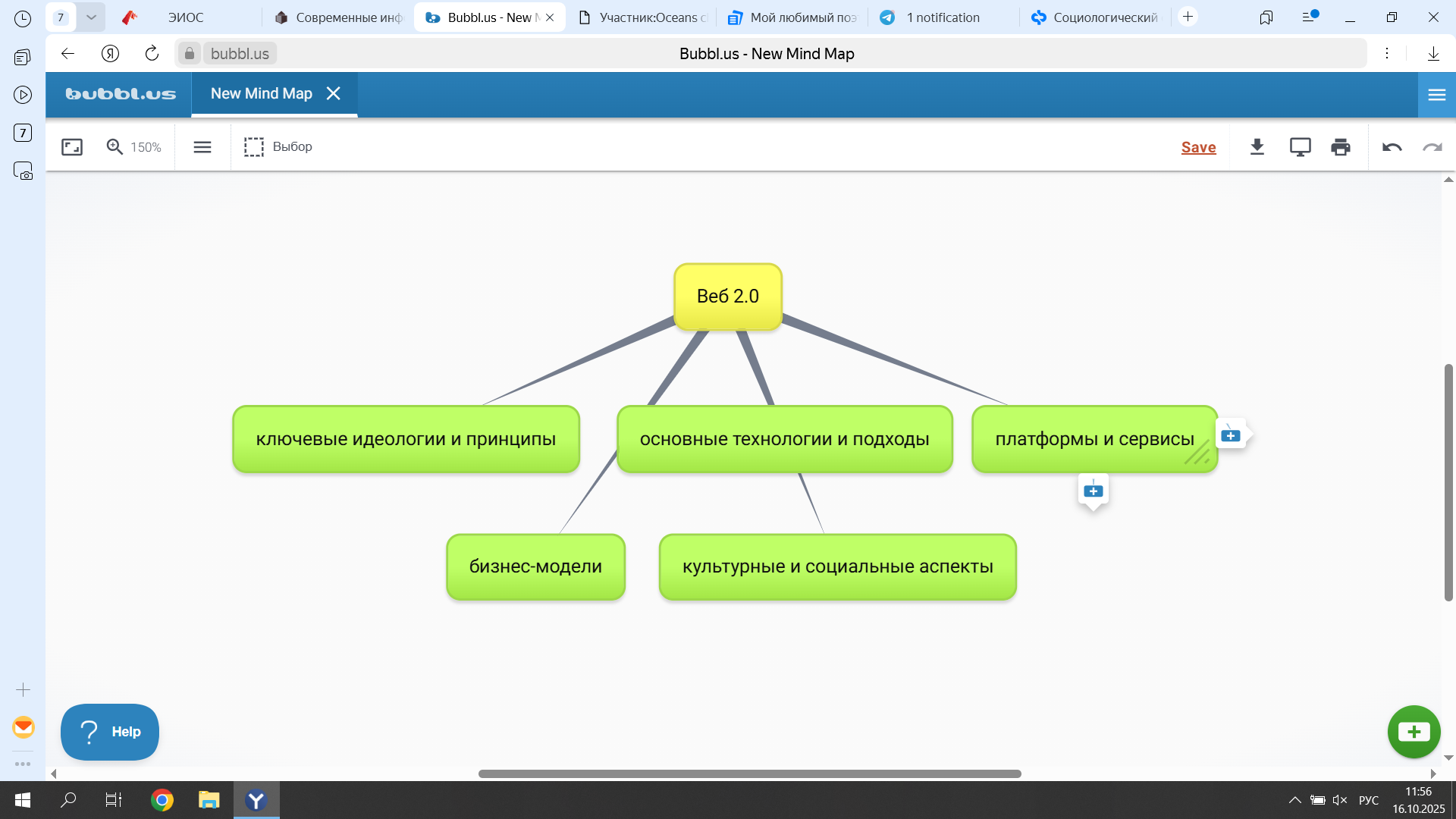Add child bubble below платформы и сервисы

click(x=1093, y=491)
